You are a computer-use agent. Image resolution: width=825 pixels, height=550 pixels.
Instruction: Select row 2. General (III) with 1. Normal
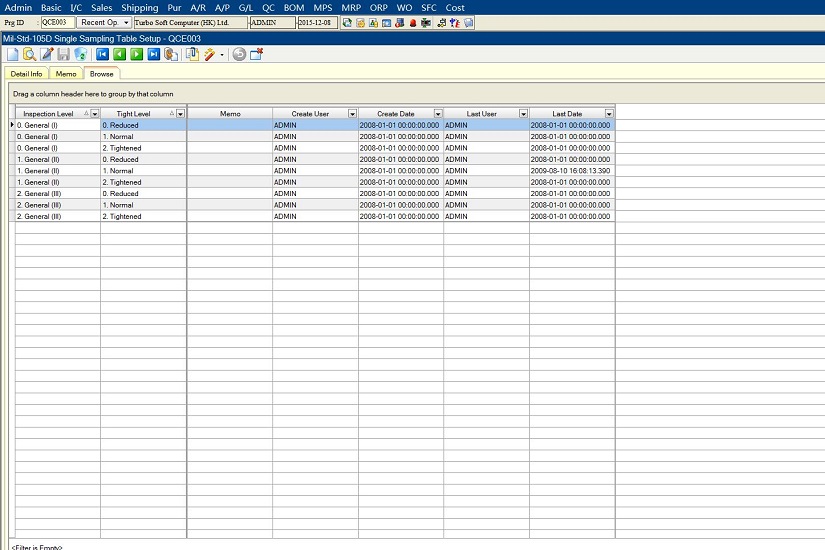[x=315, y=205]
